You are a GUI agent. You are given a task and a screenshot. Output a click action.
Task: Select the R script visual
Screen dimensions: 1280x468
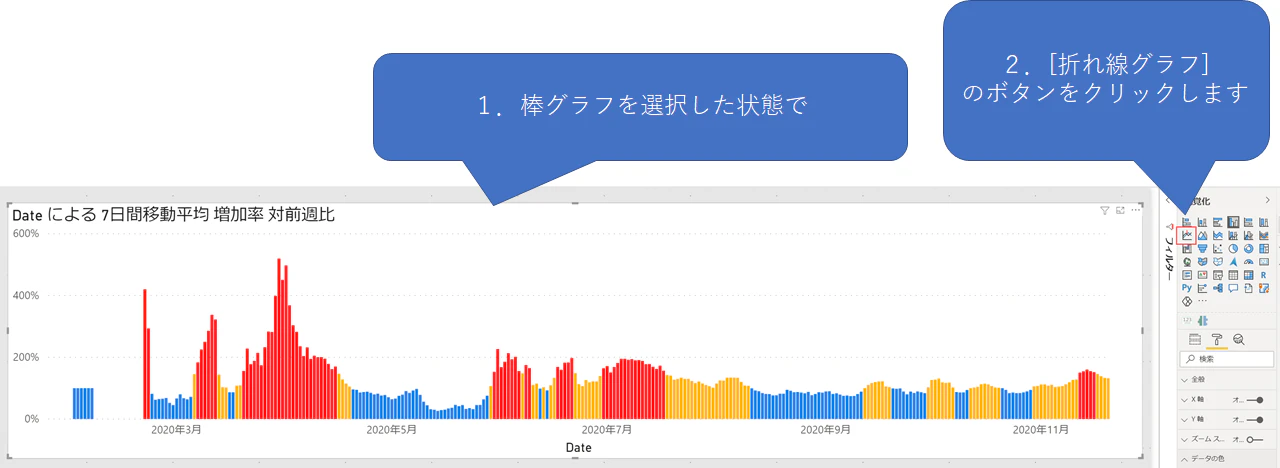1264,275
